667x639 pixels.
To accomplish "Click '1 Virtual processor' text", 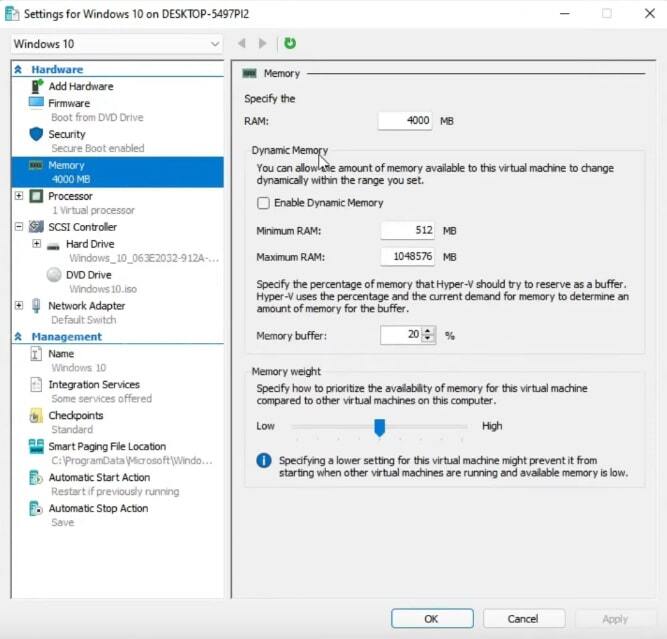I will pyautogui.click(x=93, y=210).
